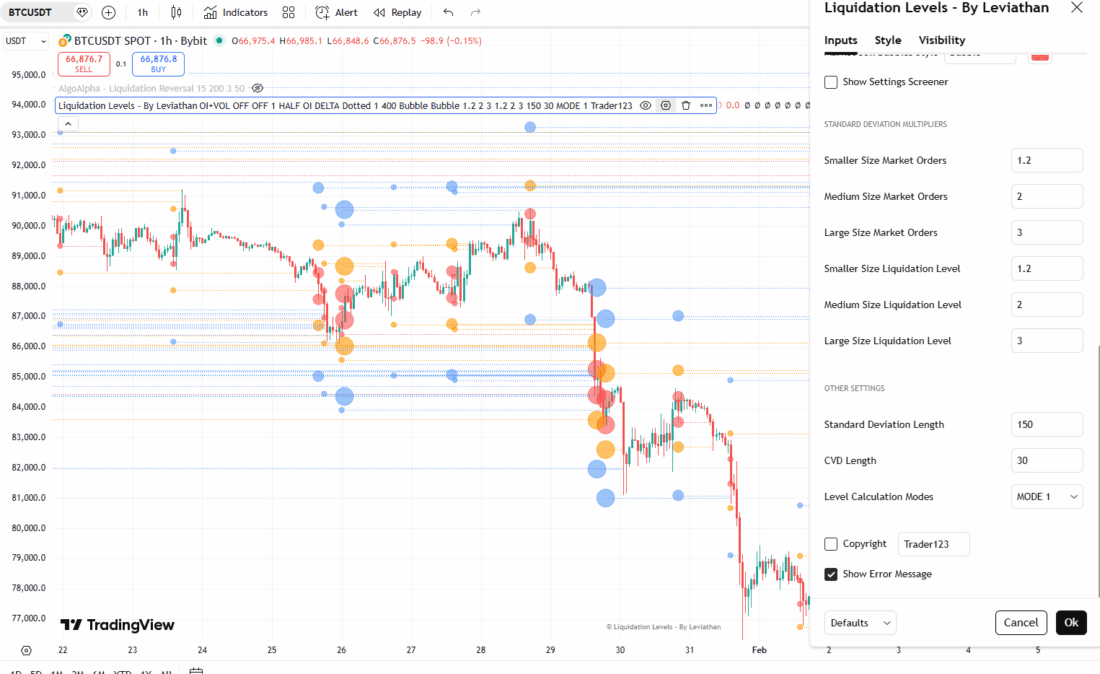Enable the Copyright checkbox

coord(831,544)
